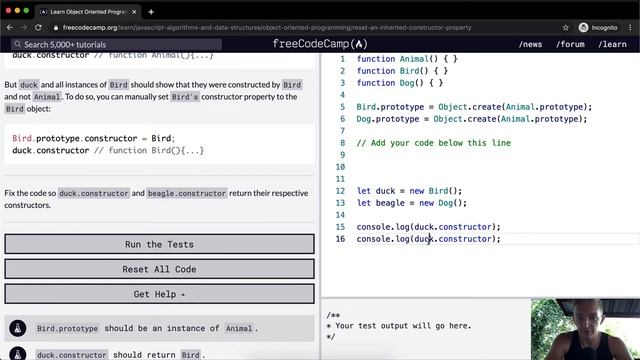The height and width of the screenshot is (360, 640).
Task: Click macOS green fullscreen window button
Action: (27, 11)
